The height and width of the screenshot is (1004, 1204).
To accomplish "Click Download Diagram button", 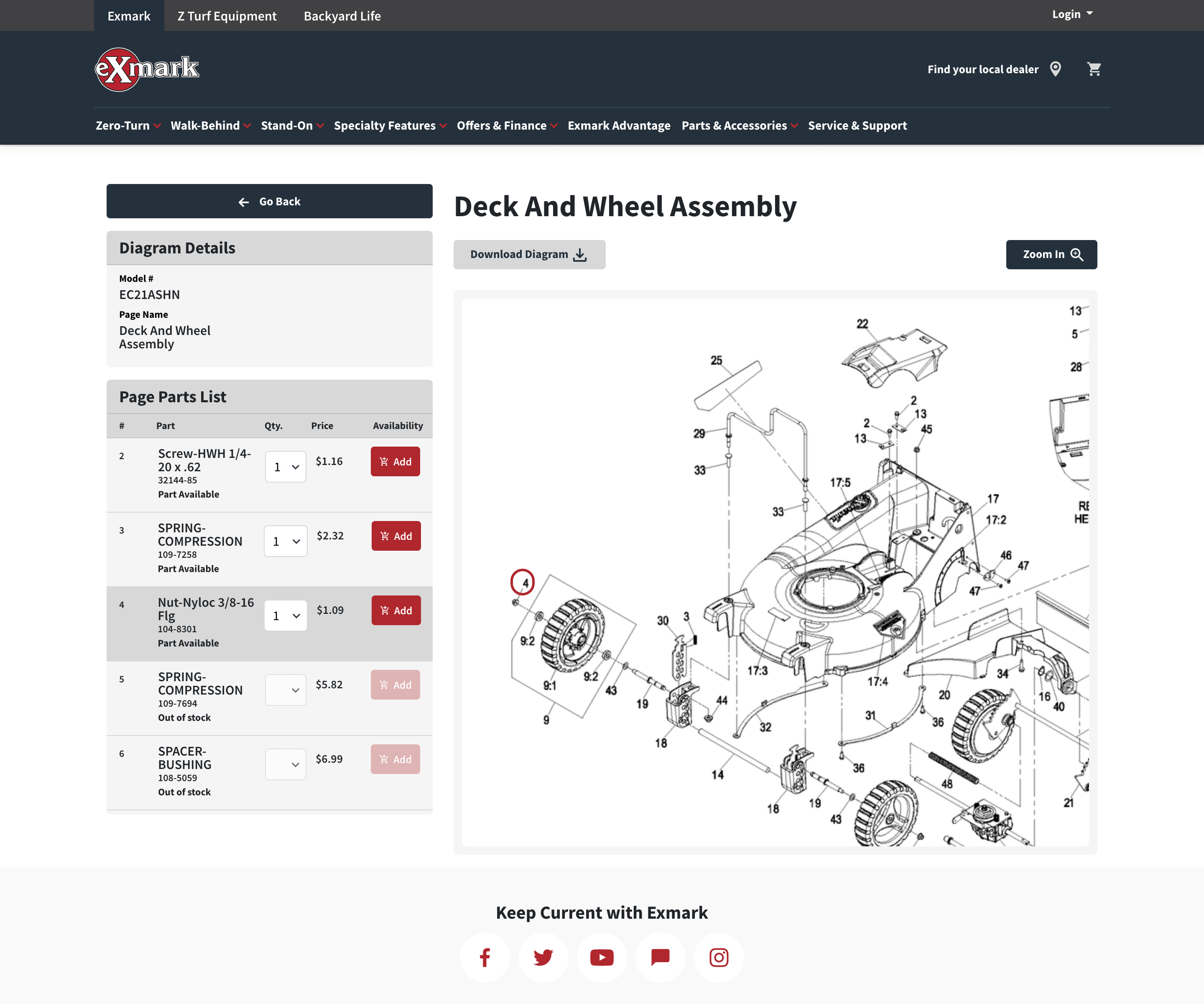I will pyautogui.click(x=529, y=255).
